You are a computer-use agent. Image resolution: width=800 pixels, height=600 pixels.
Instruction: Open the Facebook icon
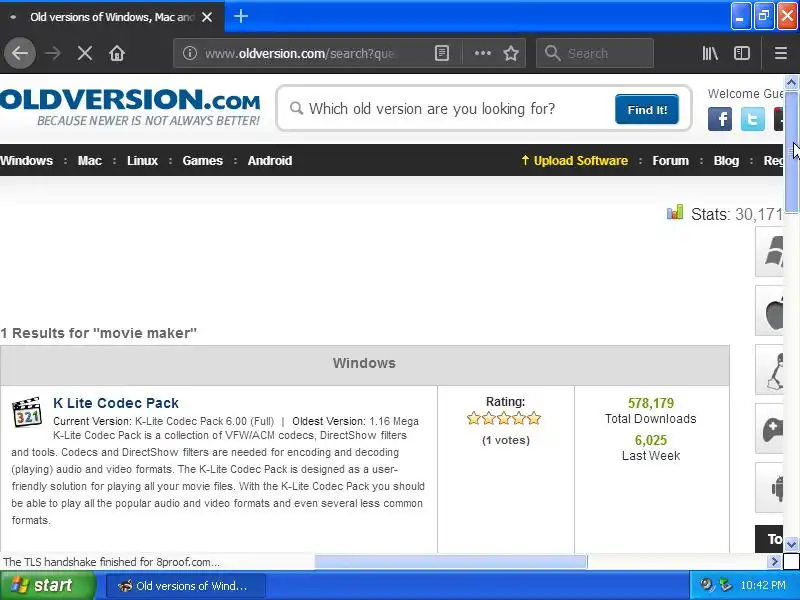tap(720, 119)
